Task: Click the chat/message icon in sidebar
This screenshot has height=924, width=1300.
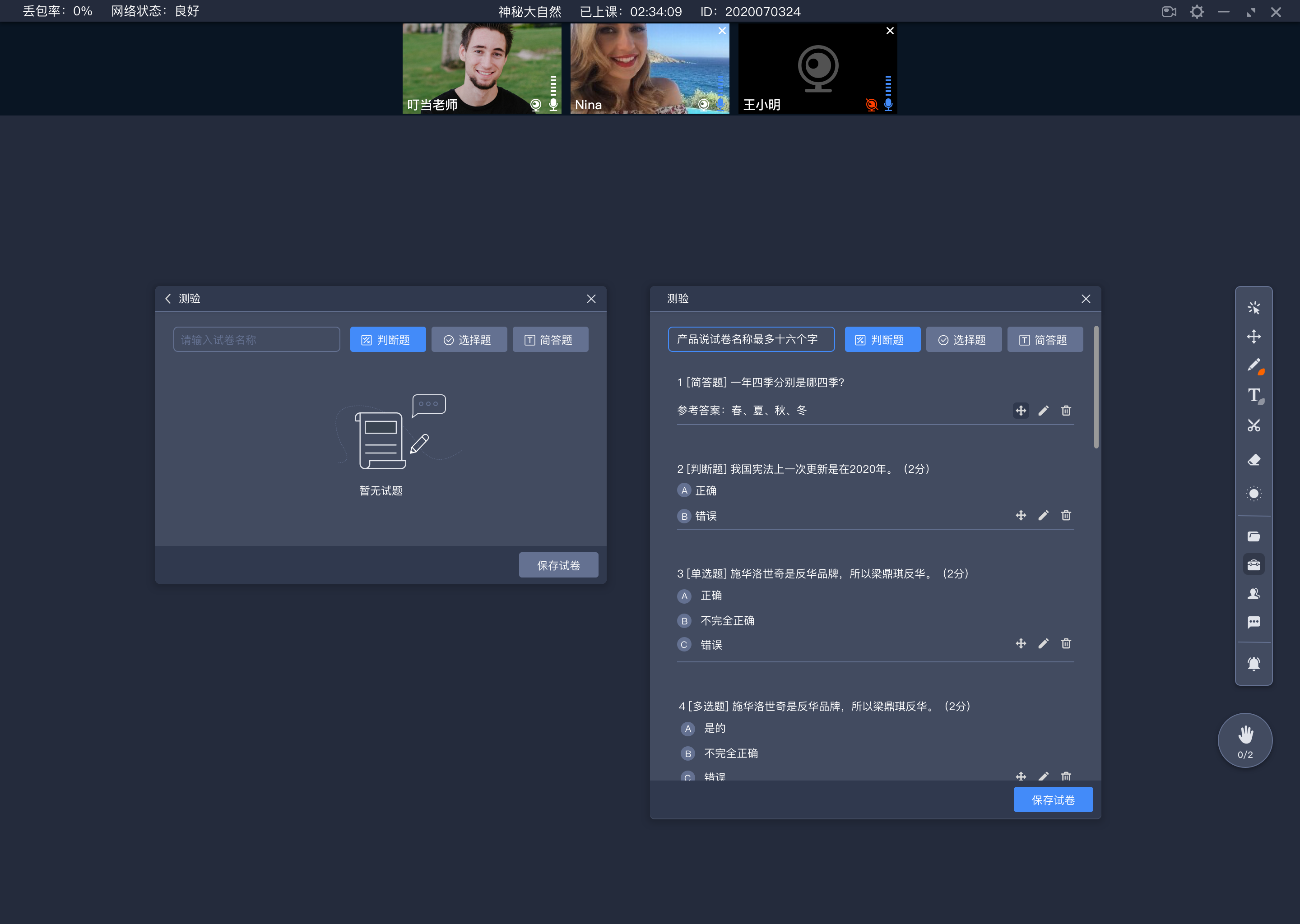Action: coord(1254,624)
